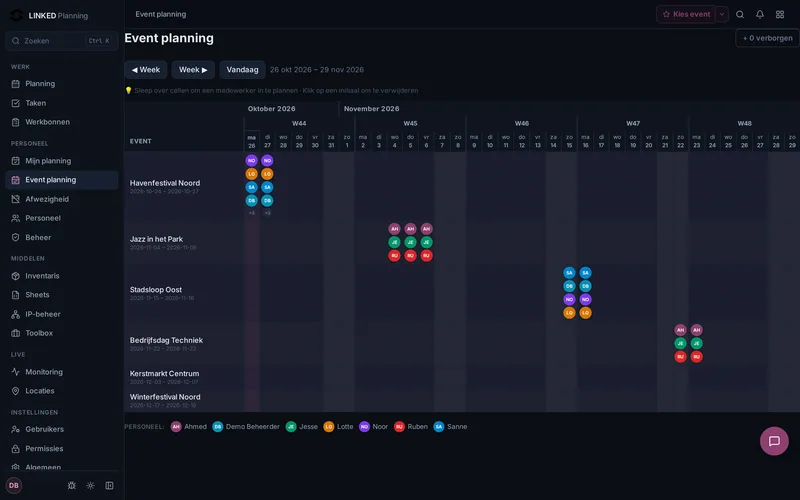This screenshot has height=500, width=800.
Task: Click the Monitoring pulse icon
Action: (15, 372)
